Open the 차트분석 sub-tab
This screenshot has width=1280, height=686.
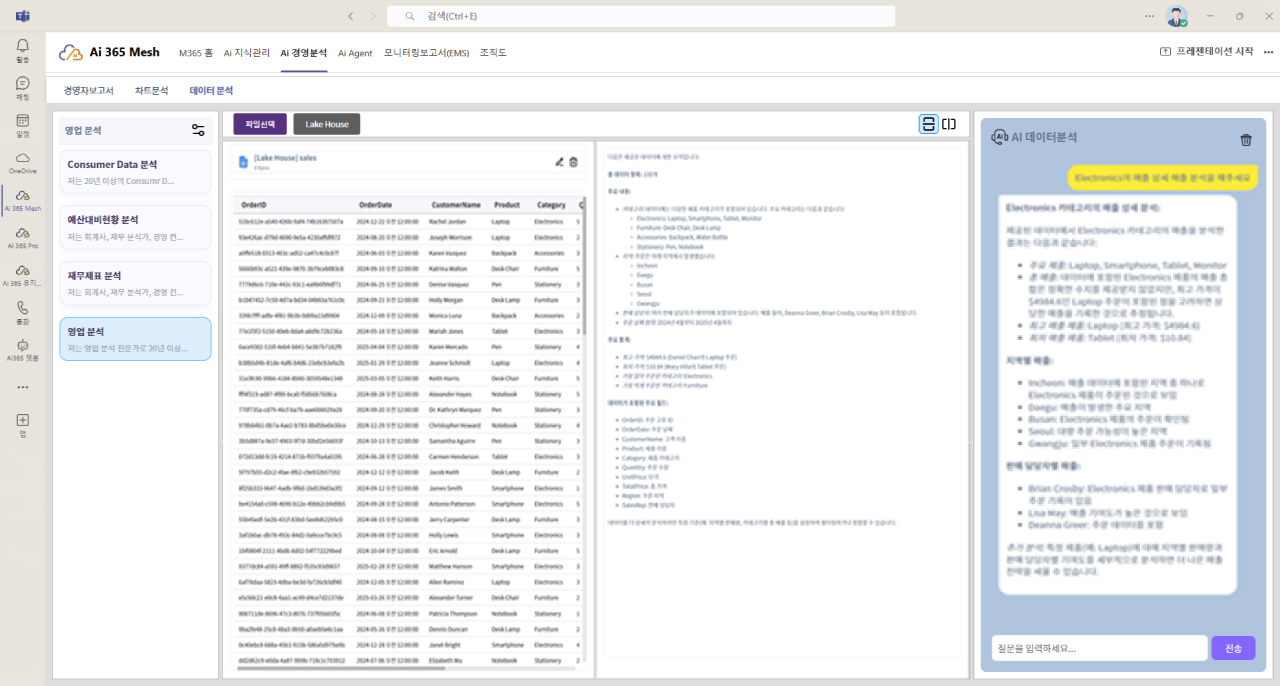coord(152,90)
